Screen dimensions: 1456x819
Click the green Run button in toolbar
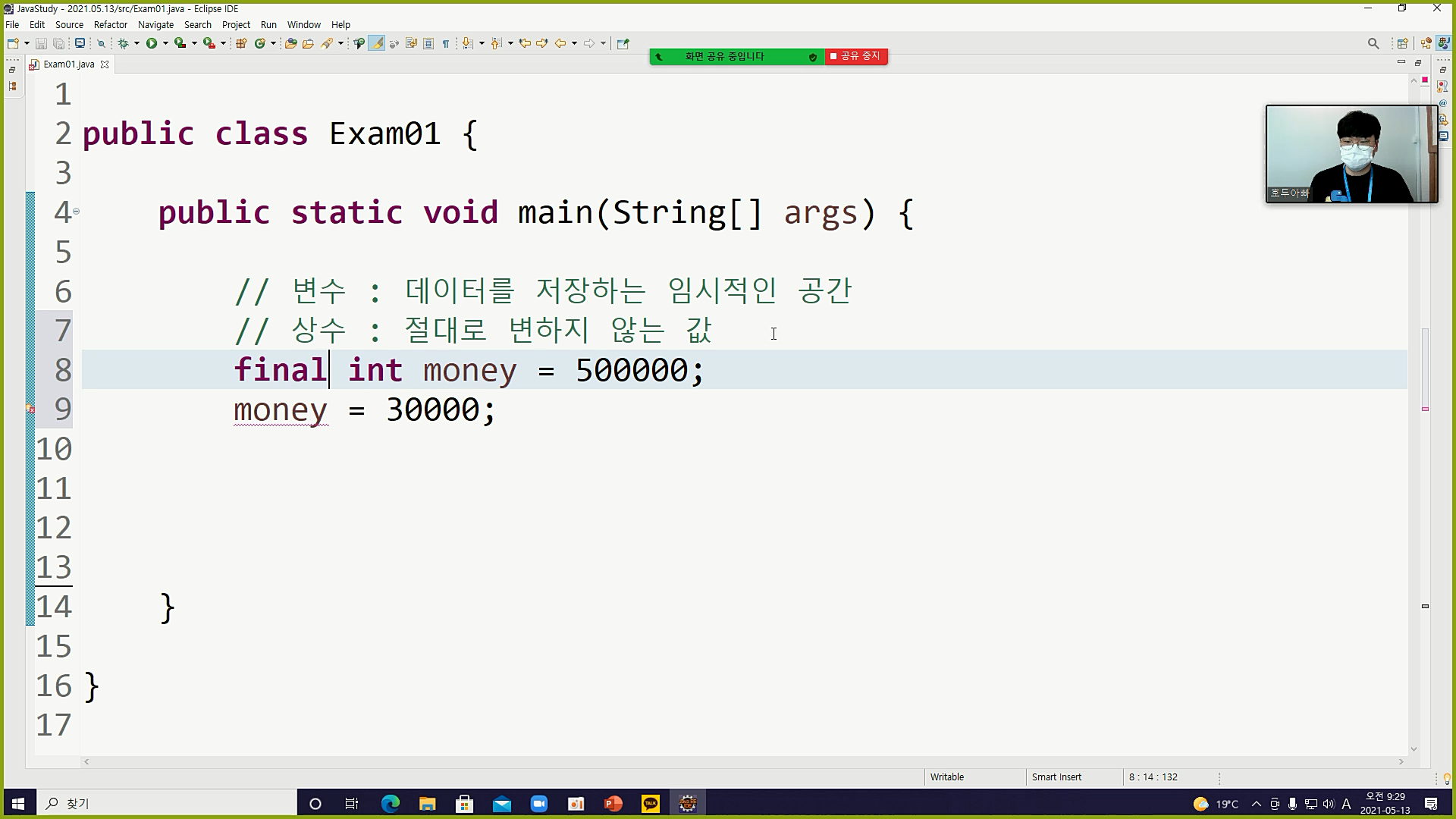[152, 43]
